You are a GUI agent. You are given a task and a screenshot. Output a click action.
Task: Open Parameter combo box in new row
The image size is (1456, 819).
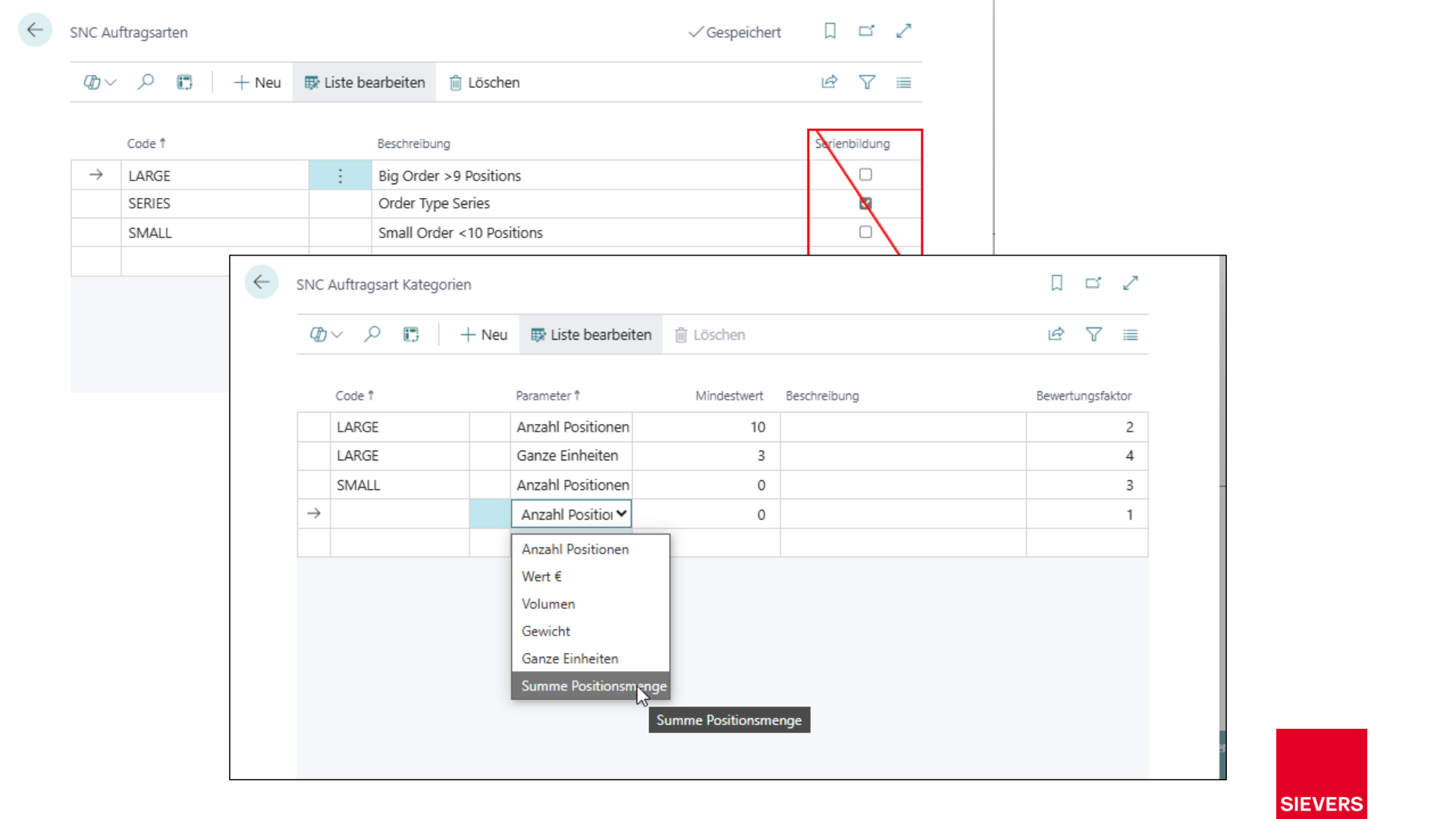pos(572,514)
